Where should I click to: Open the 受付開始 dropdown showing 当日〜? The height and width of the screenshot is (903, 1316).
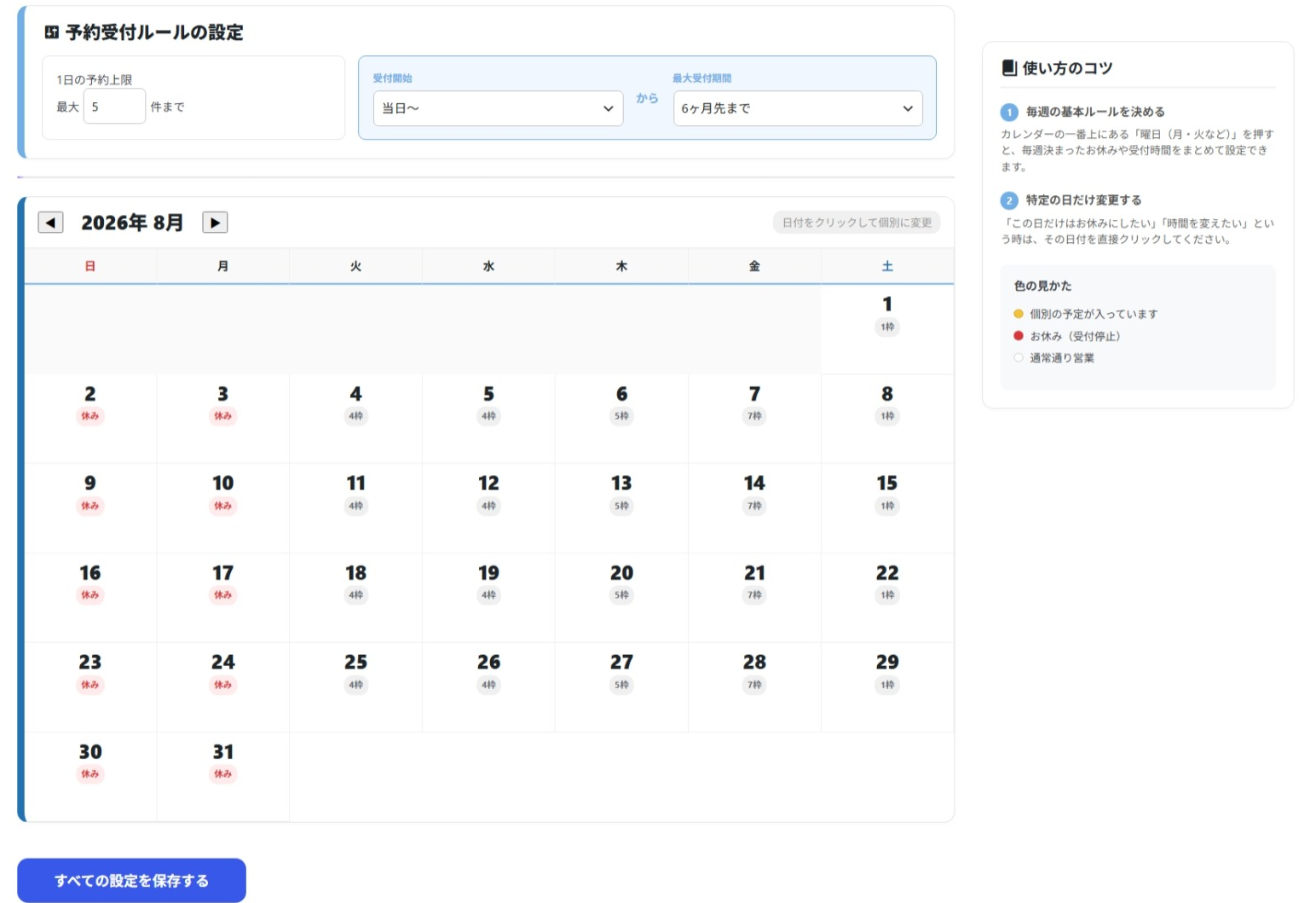click(x=498, y=108)
